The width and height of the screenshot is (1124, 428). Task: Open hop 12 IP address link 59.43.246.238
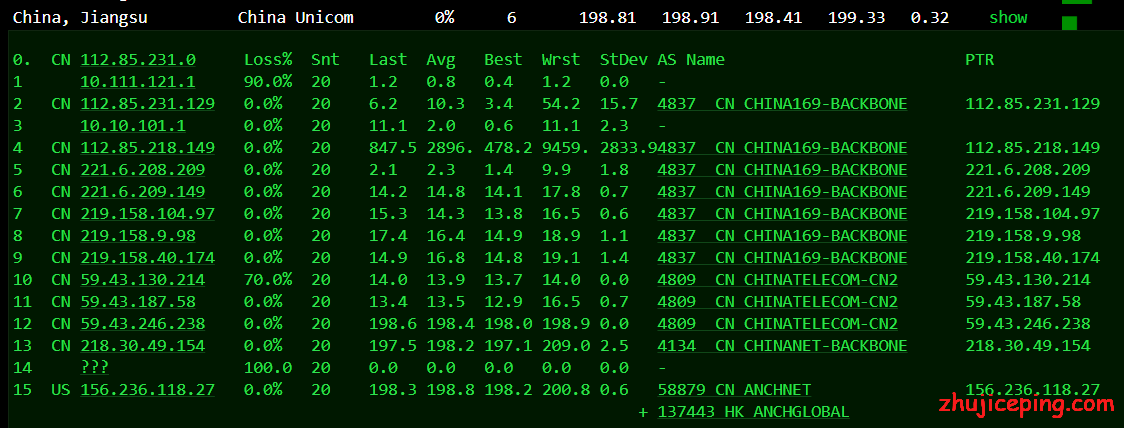pos(143,323)
